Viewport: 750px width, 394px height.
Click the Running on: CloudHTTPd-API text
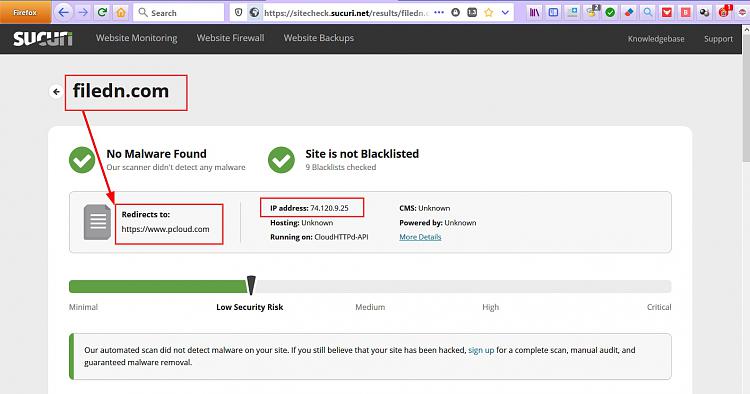[x=319, y=237]
